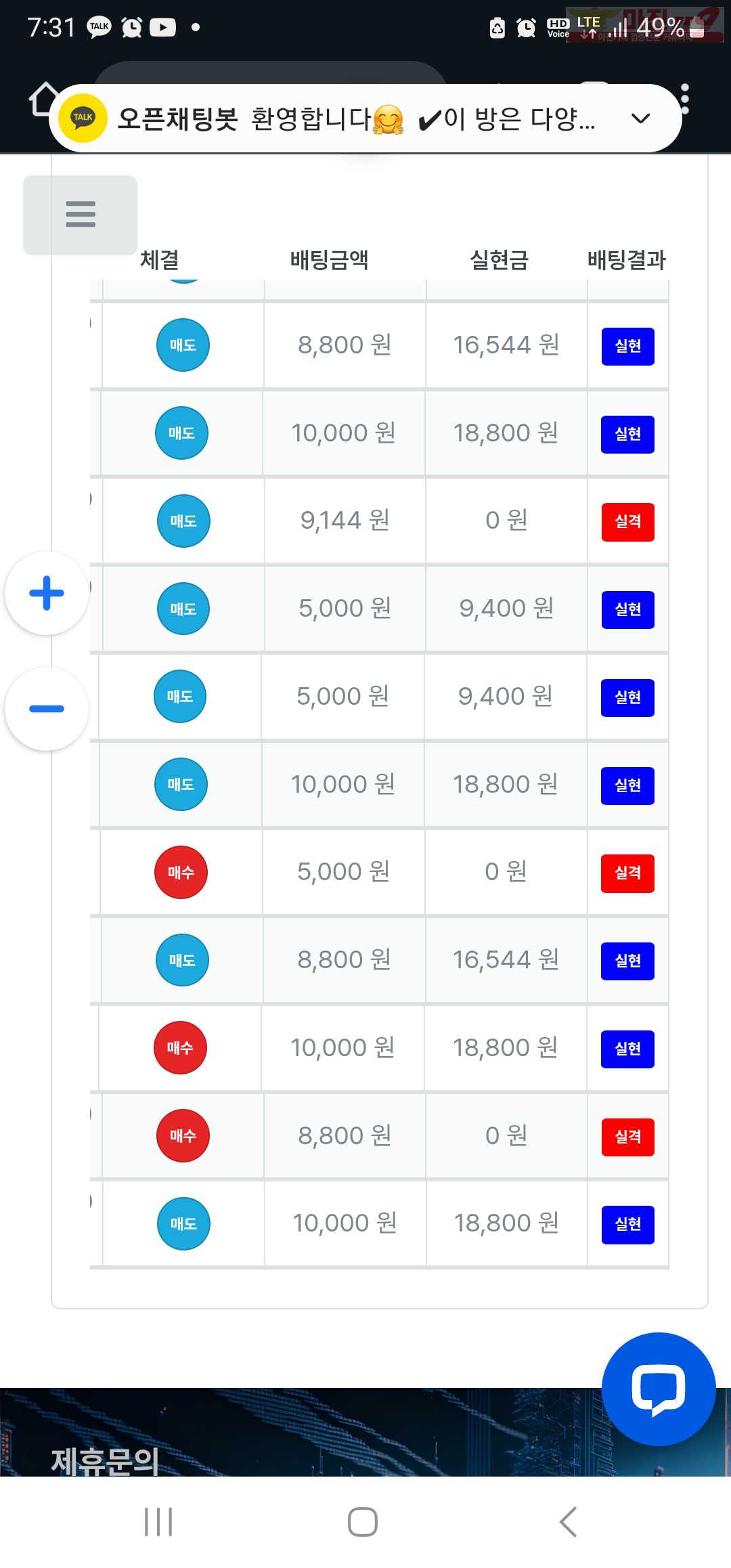The height and width of the screenshot is (1568, 731).
Task: Tap the browser home icon
Action: tap(42, 100)
